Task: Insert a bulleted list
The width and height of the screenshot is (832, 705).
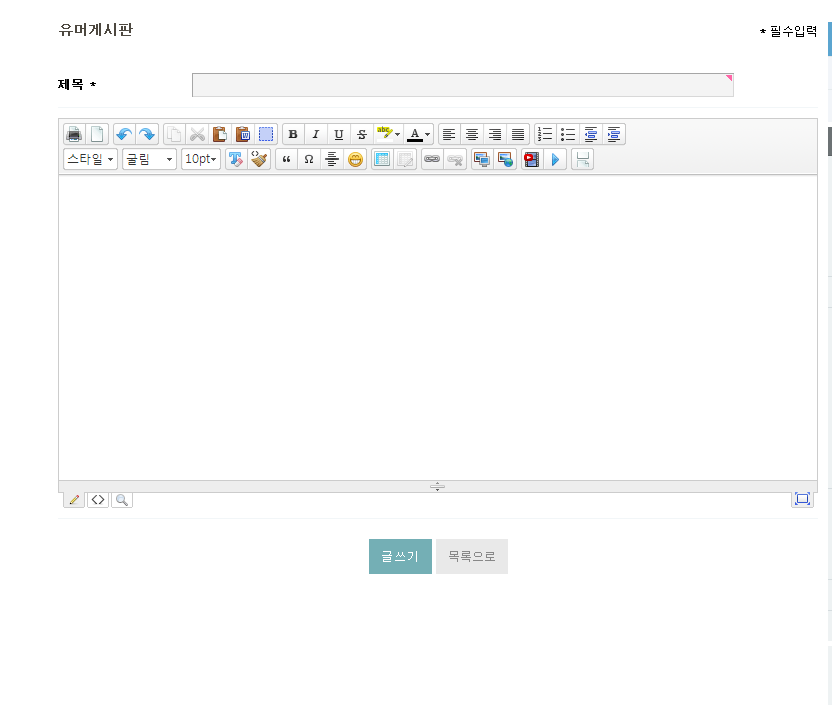Action: pos(568,134)
